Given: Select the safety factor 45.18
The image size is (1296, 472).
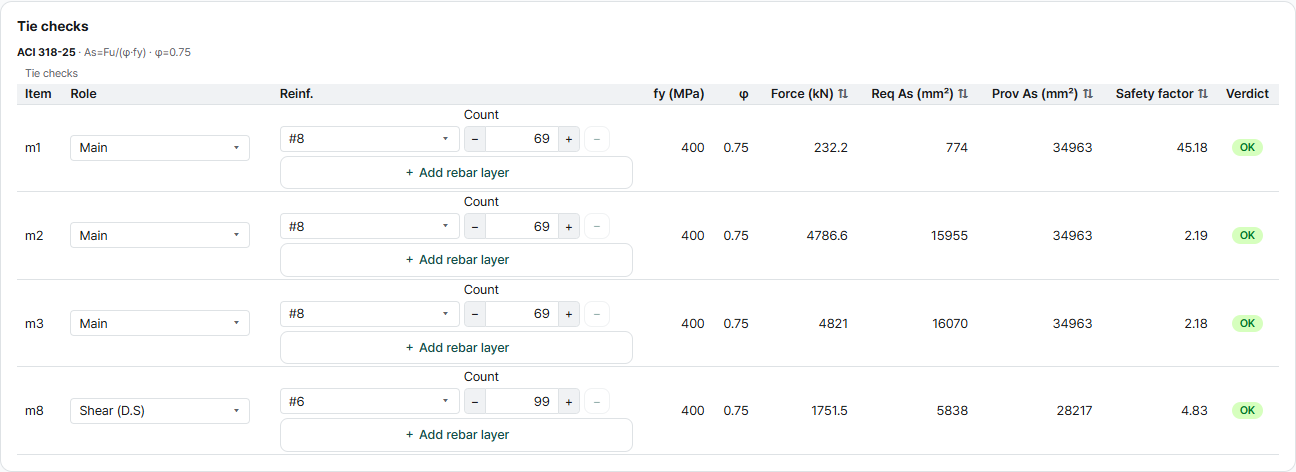Looking at the screenshot, I should (x=1192, y=148).
